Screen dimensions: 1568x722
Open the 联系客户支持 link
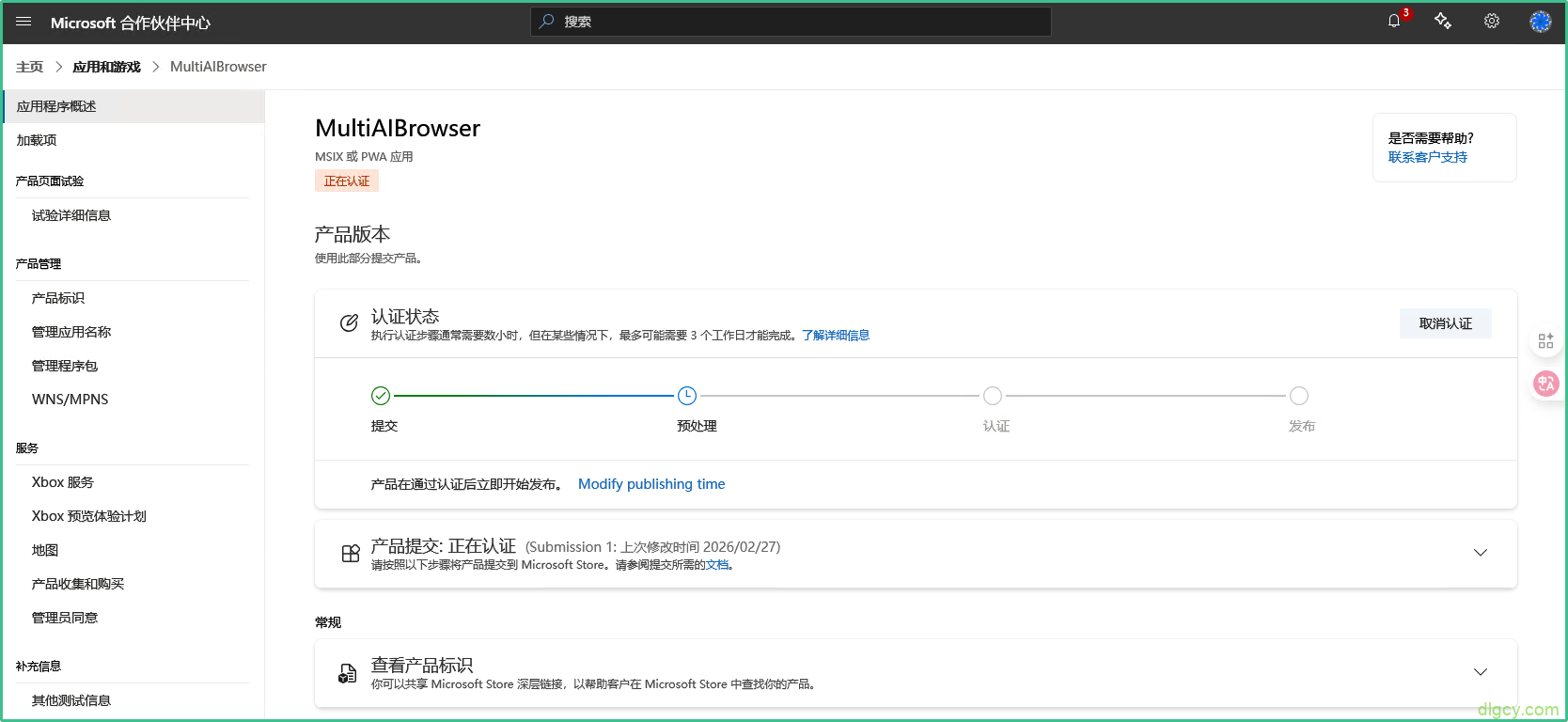(1427, 157)
